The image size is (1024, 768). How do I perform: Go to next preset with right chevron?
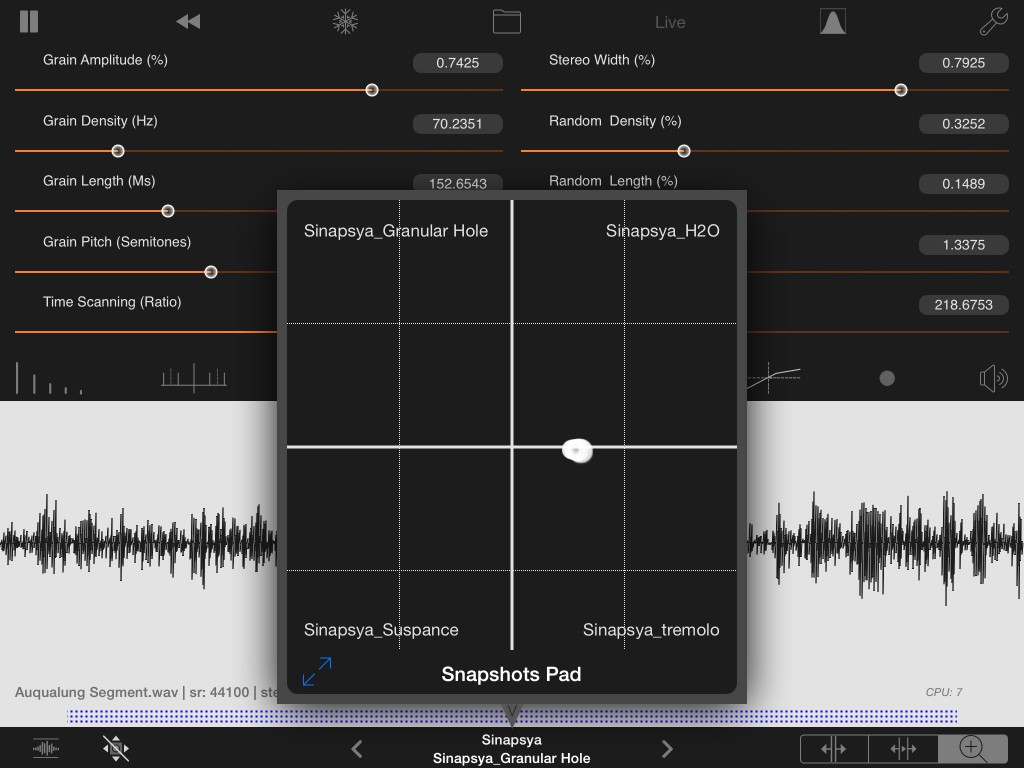667,748
